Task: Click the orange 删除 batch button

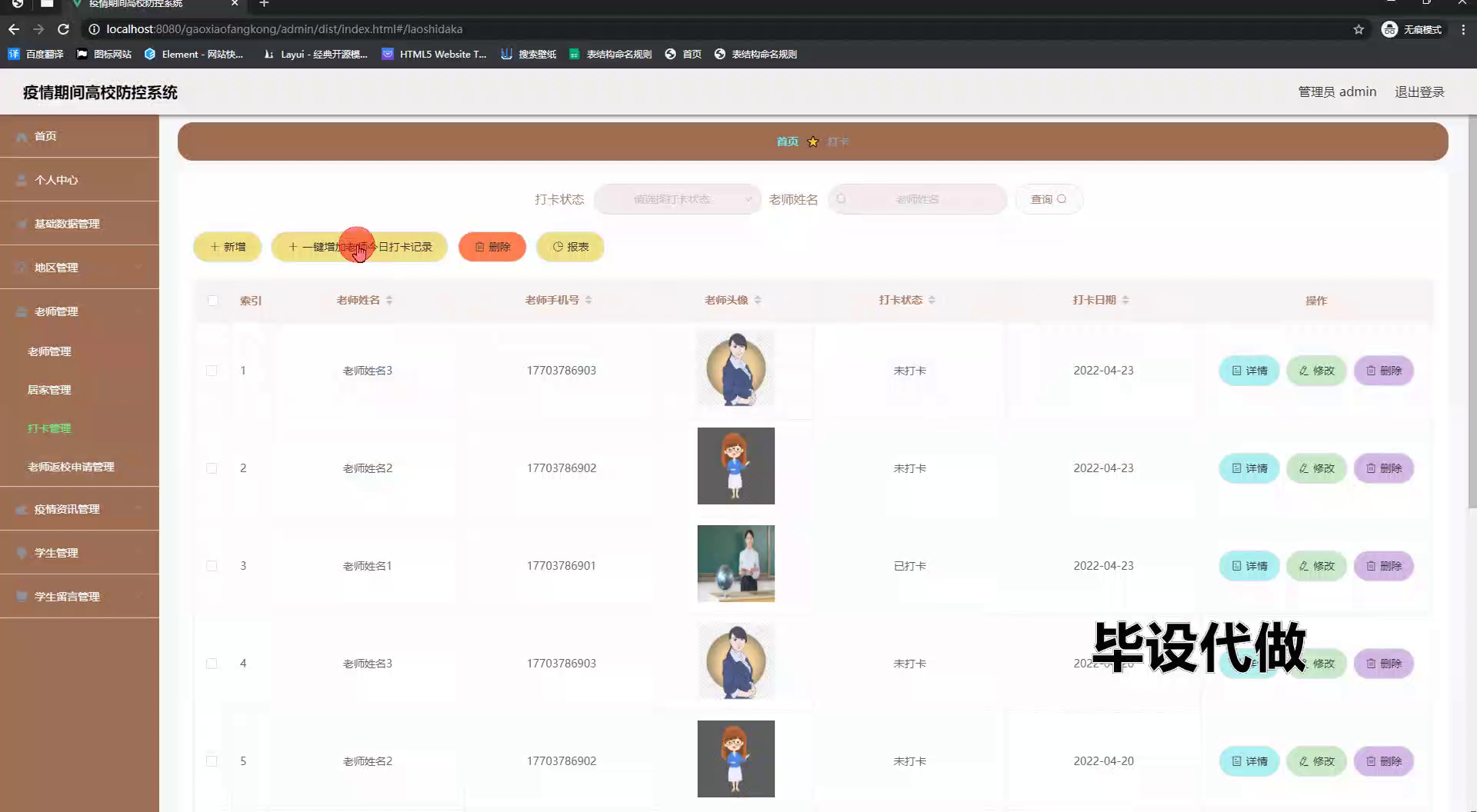Action: pyautogui.click(x=492, y=247)
